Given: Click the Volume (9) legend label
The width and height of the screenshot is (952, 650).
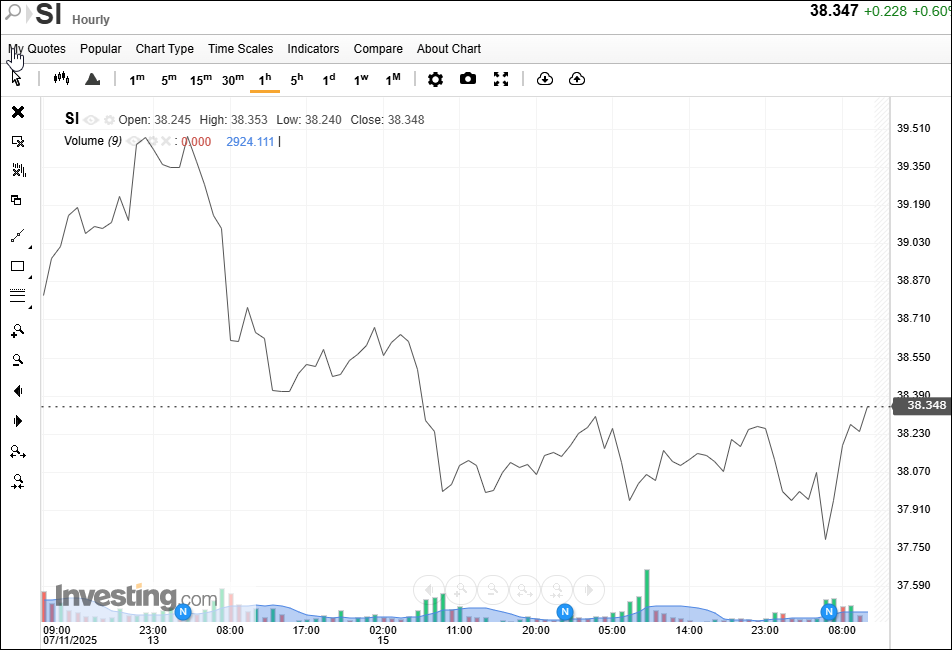Looking at the screenshot, I should pyautogui.click(x=93, y=141).
